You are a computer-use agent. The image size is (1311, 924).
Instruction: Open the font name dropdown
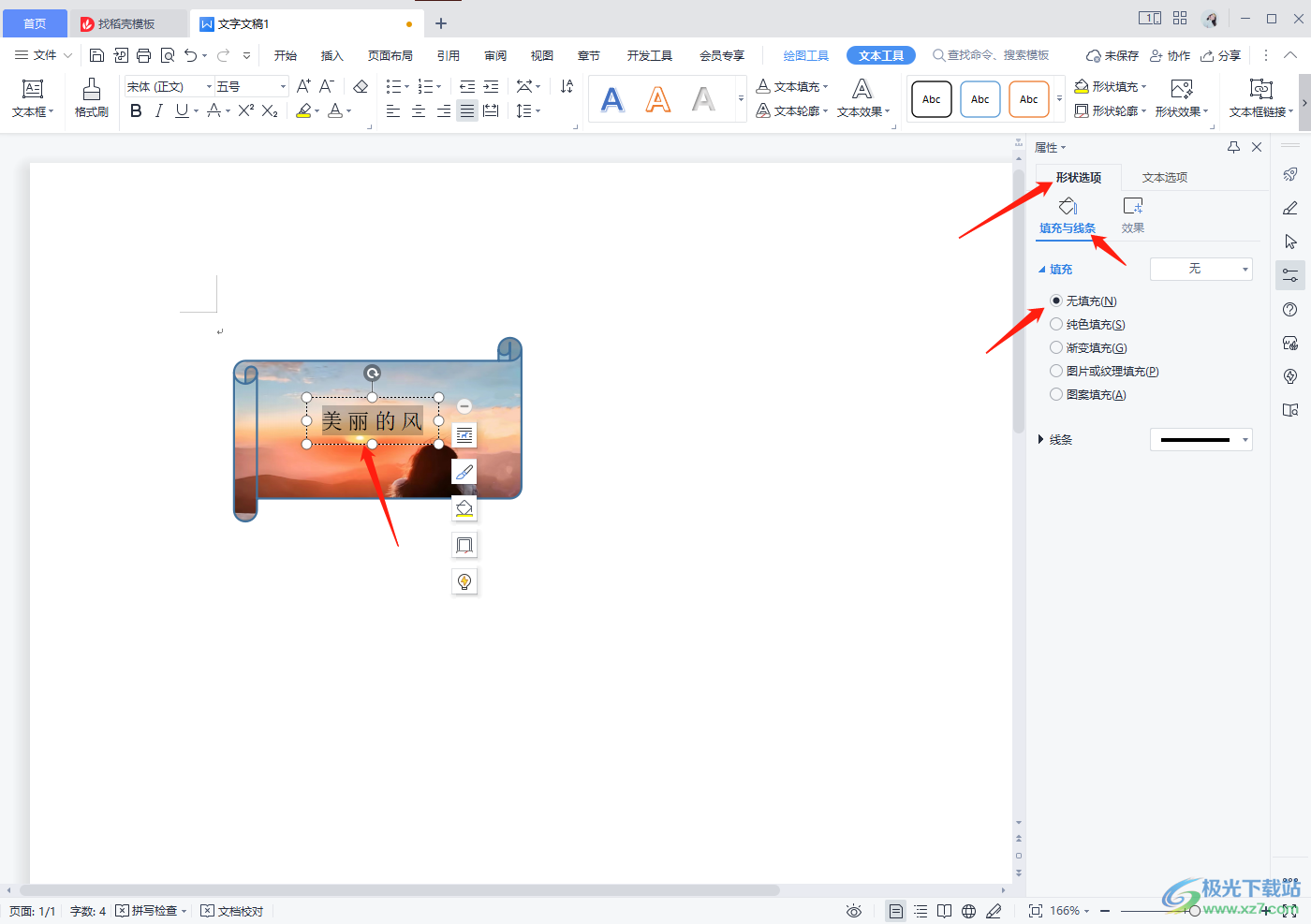tap(209, 86)
